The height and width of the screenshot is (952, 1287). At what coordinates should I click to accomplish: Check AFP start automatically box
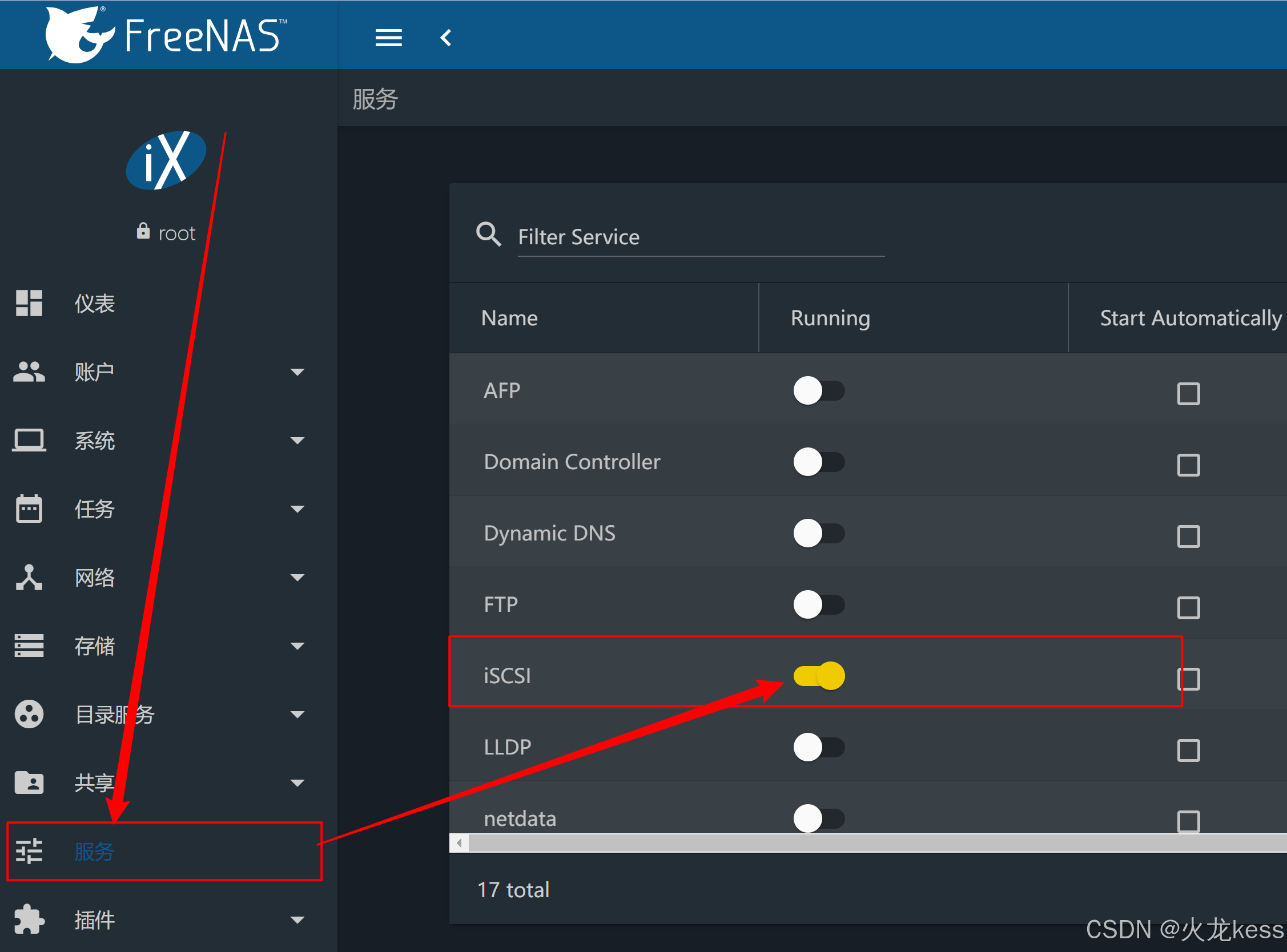click(1188, 394)
